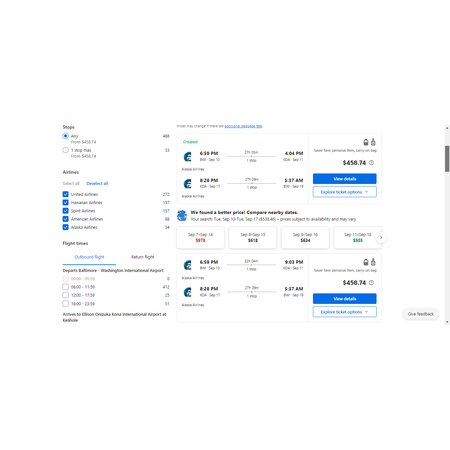Click Alaska Airlines logo on second card's return flight
This screenshot has height=450, width=450.
point(188,292)
